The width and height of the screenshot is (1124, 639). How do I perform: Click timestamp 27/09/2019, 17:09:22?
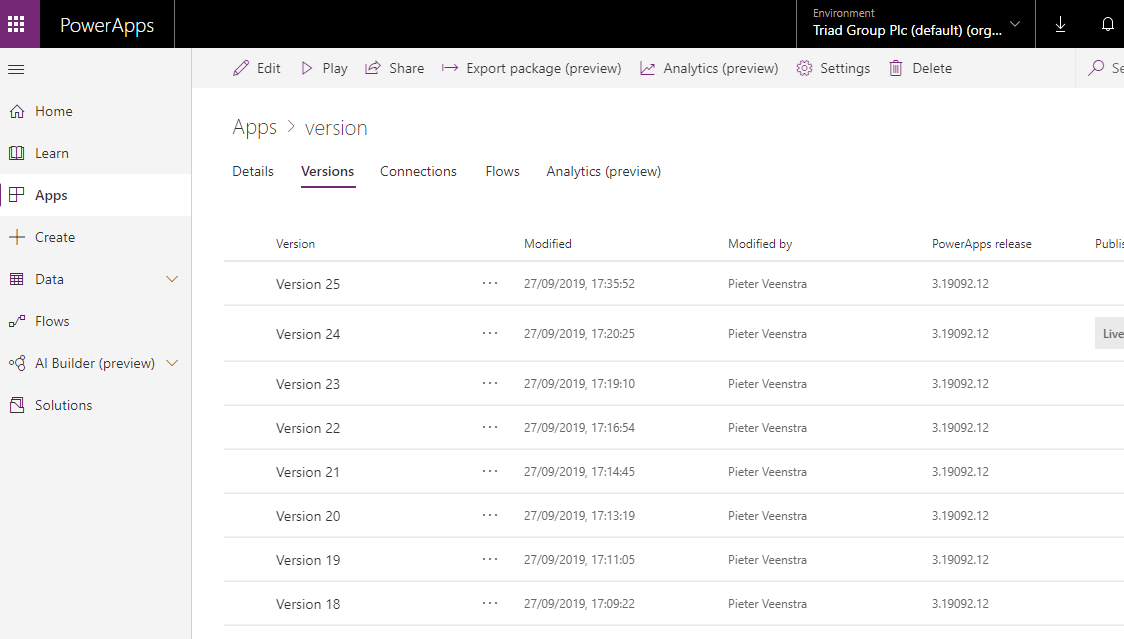point(579,603)
